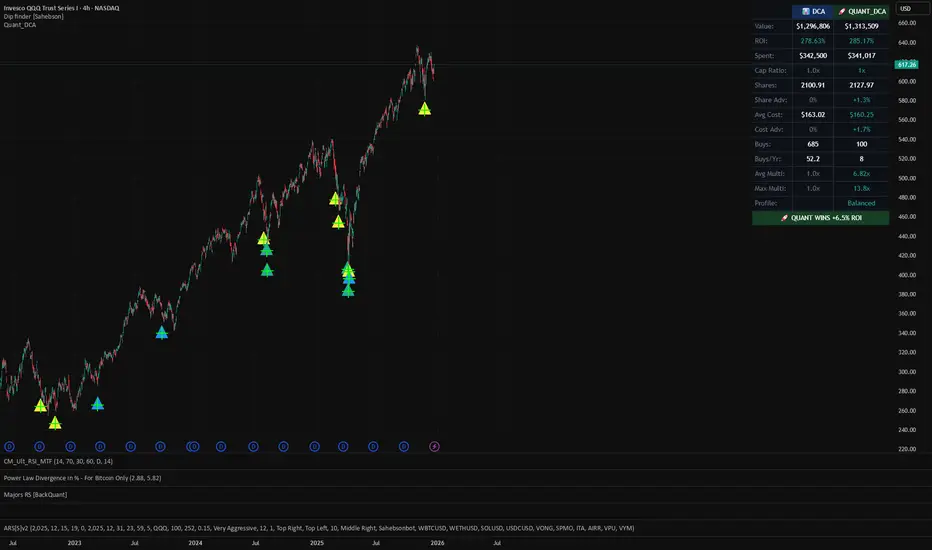Click the $341,017 spent cell
Screen dimensions: 932x550
tap(861, 56)
